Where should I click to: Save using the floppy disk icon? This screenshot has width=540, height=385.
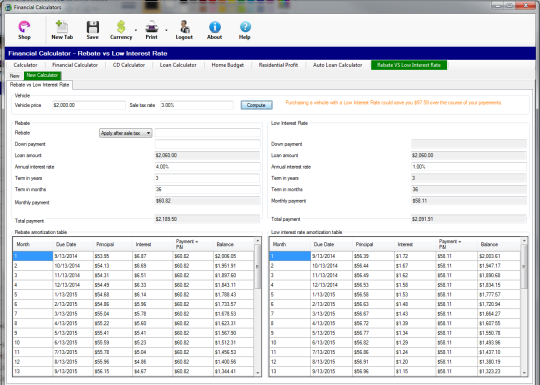[x=93, y=30]
